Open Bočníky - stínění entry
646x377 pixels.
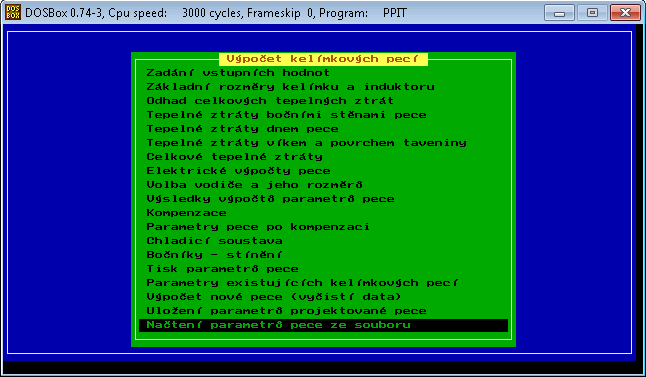point(214,255)
